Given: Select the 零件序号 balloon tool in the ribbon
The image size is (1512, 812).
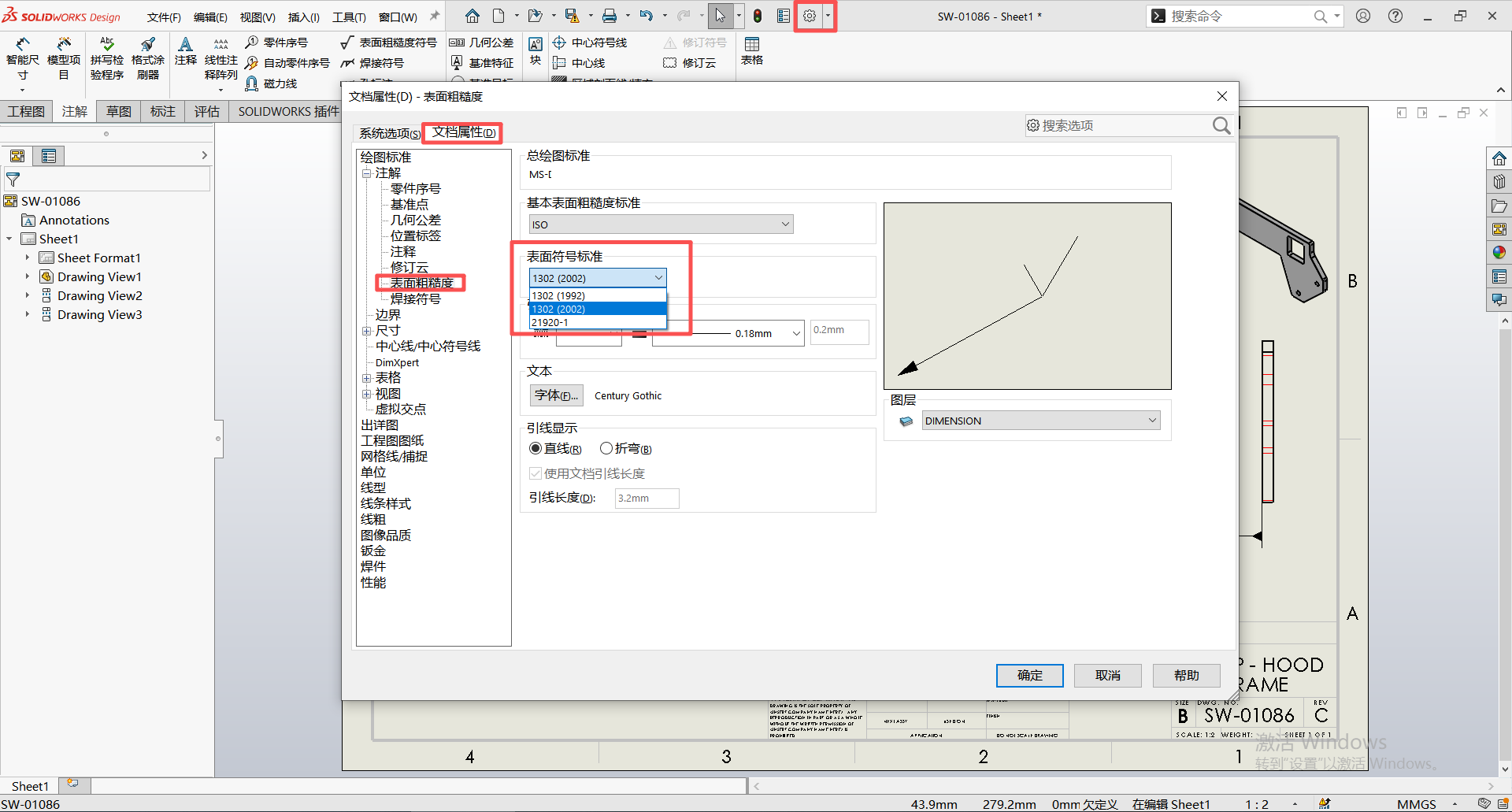Looking at the screenshot, I should coord(276,43).
